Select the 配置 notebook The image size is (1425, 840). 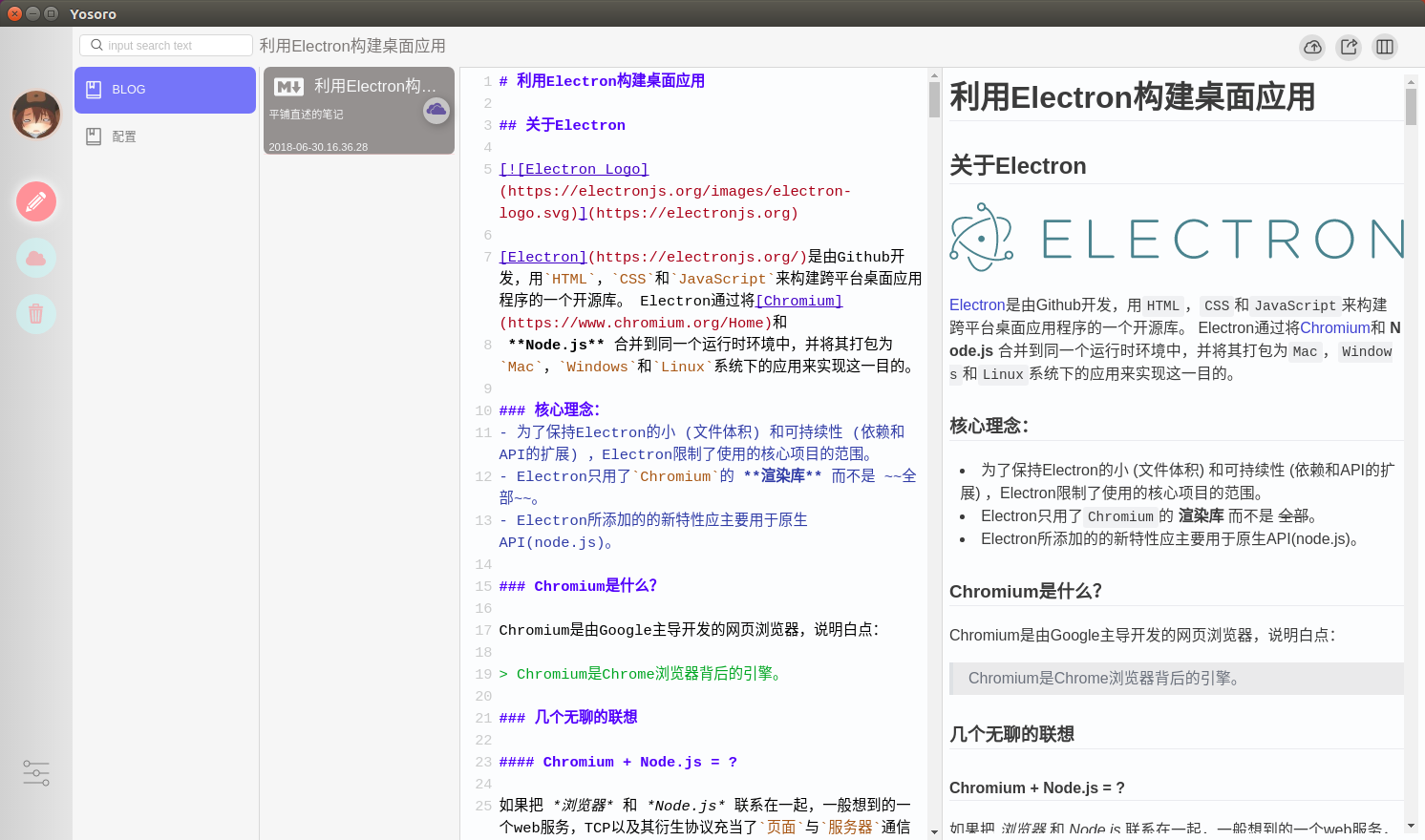[165, 136]
